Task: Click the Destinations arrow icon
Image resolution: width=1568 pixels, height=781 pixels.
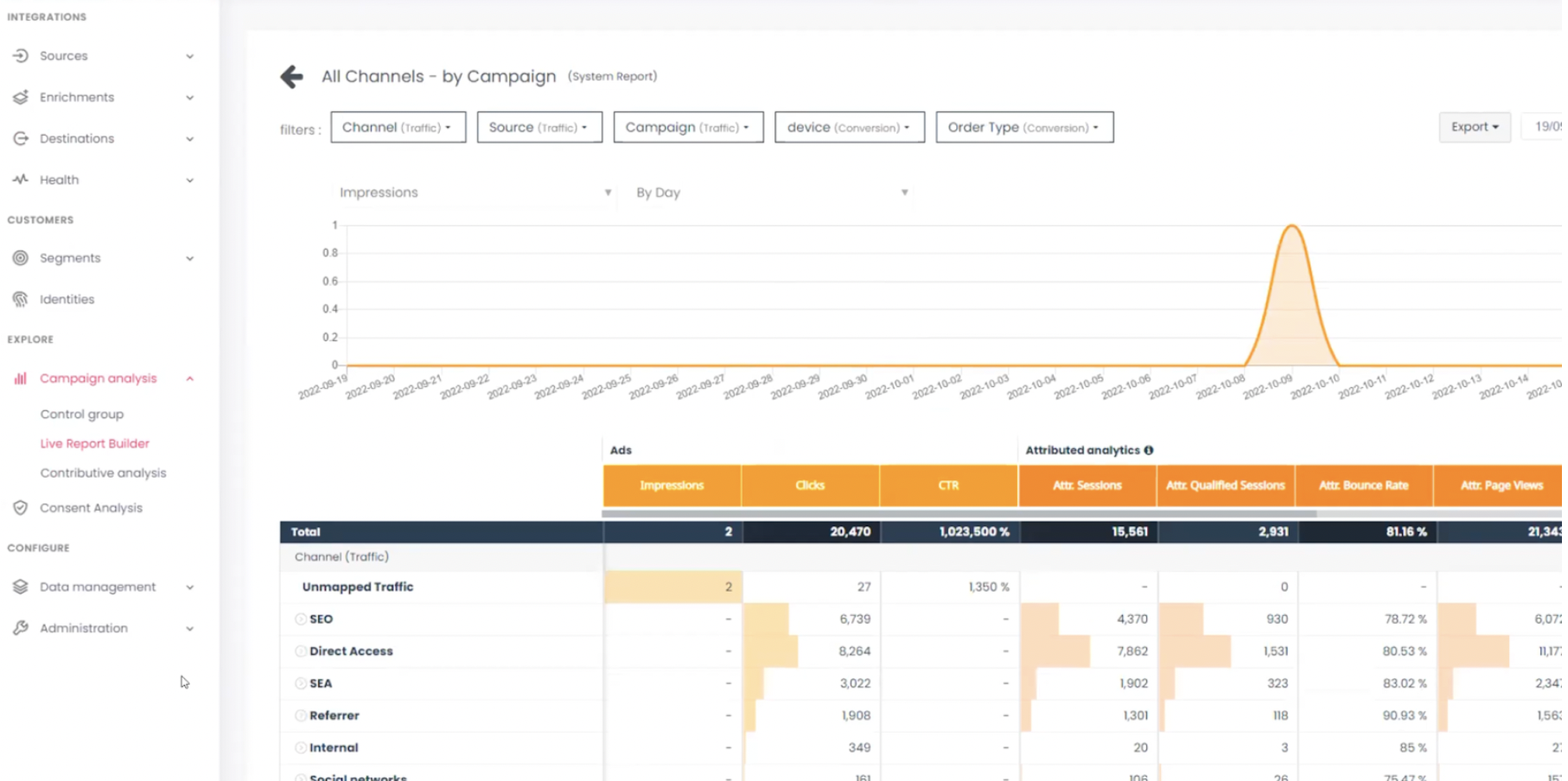Action: click(x=21, y=139)
